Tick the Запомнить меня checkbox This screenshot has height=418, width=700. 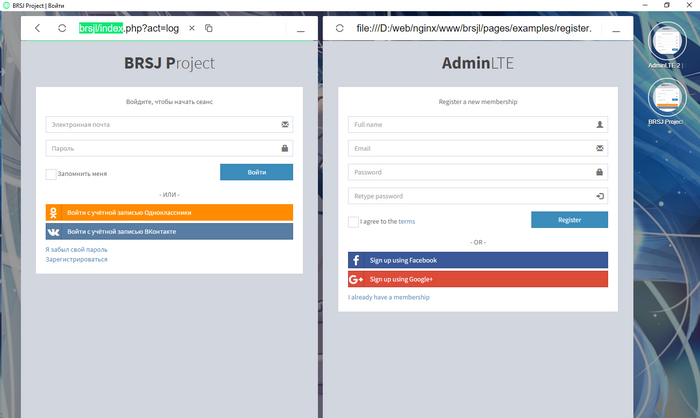pyautogui.click(x=51, y=174)
